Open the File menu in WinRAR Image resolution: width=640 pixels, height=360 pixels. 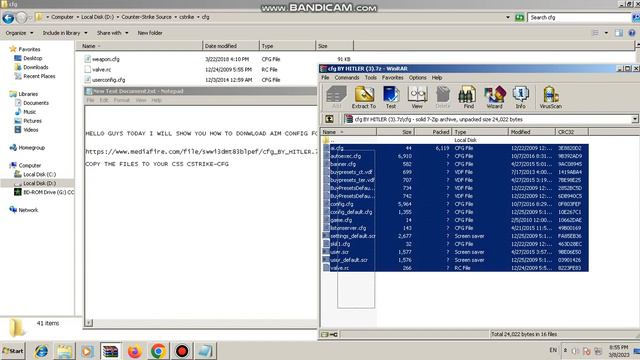pyautogui.click(x=325, y=78)
